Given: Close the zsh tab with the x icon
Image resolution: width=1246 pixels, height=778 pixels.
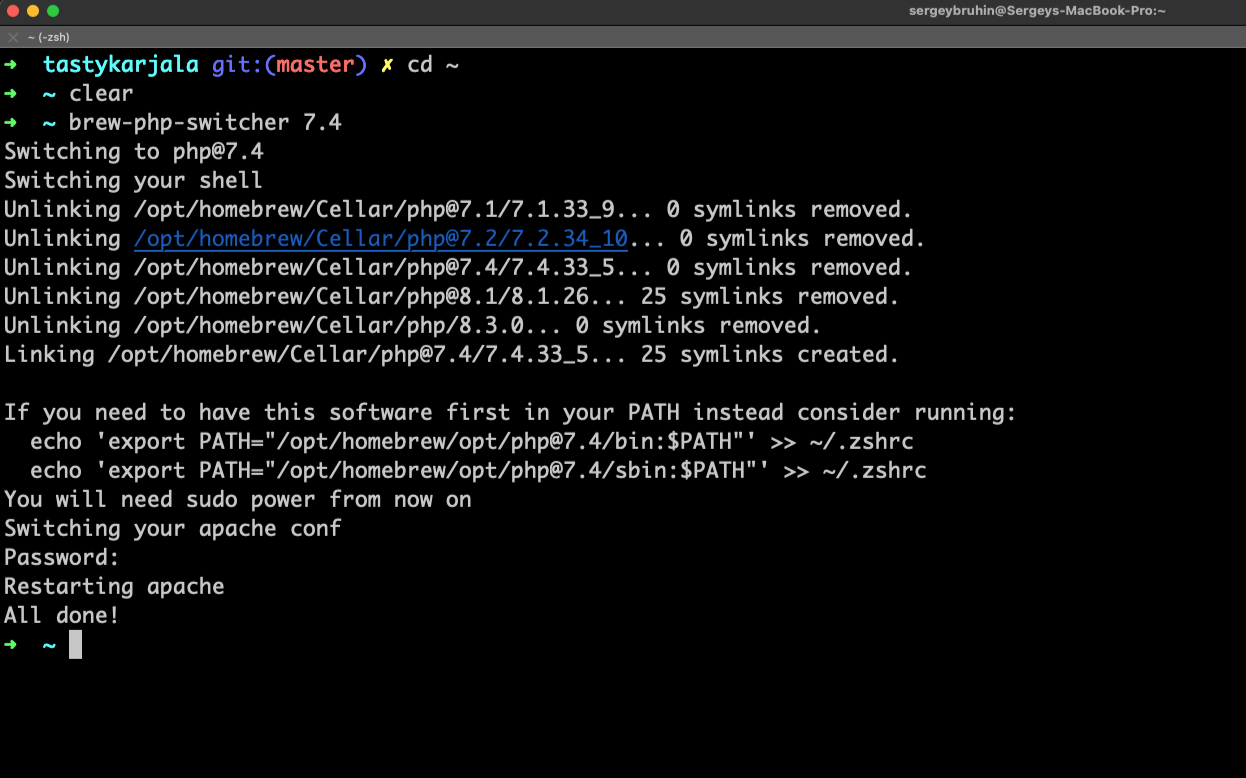Looking at the screenshot, I should click(13, 38).
